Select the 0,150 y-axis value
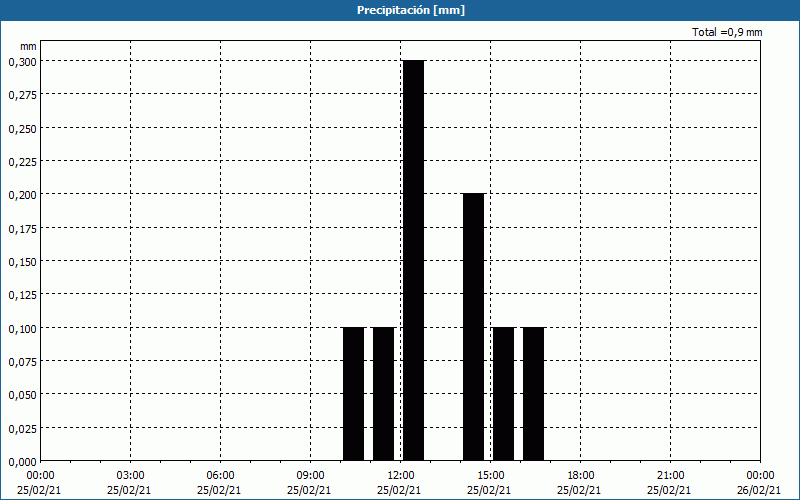 (x=22, y=262)
